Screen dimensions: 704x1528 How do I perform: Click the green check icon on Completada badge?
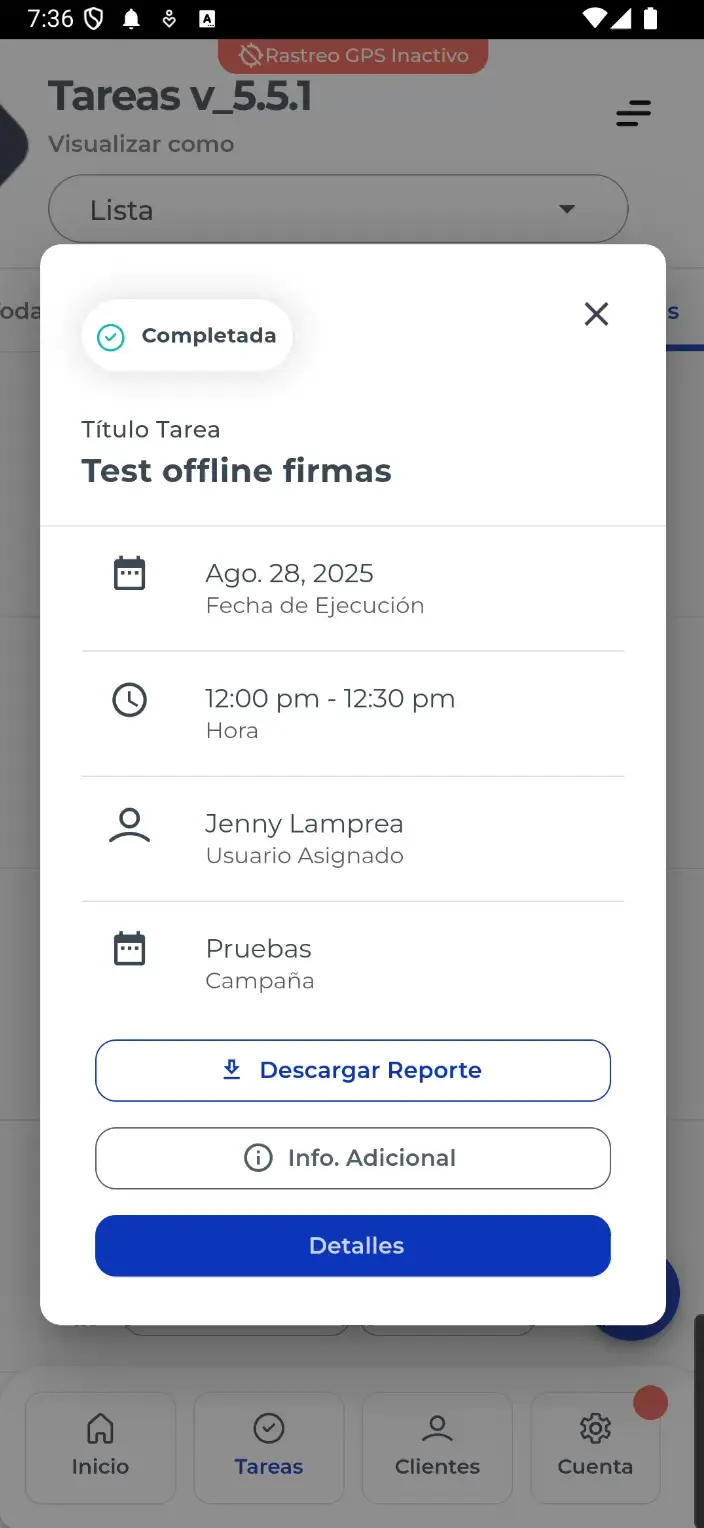pyautogui.click(x=111, y=336)
